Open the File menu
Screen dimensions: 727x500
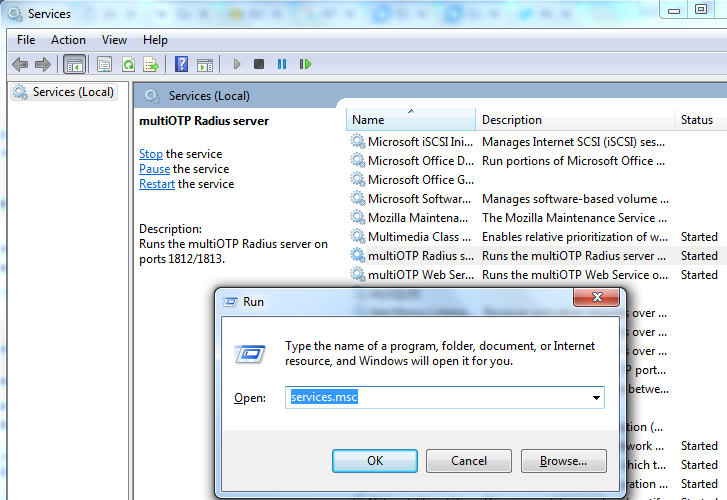pos(26,40)
